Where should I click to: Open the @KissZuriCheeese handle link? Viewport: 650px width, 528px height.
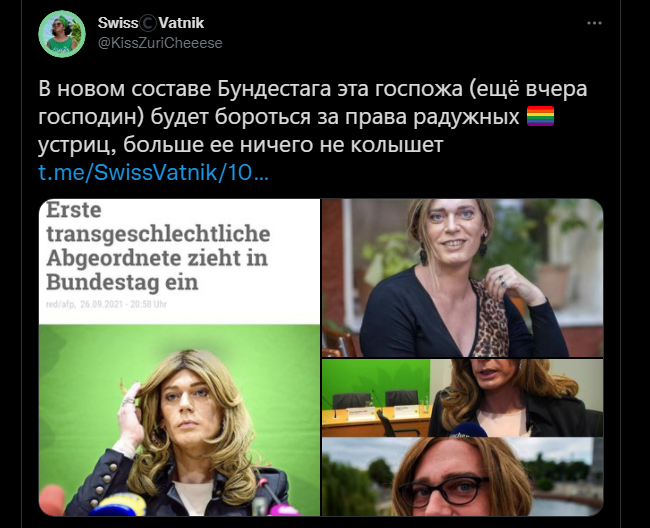pos(160,43)
